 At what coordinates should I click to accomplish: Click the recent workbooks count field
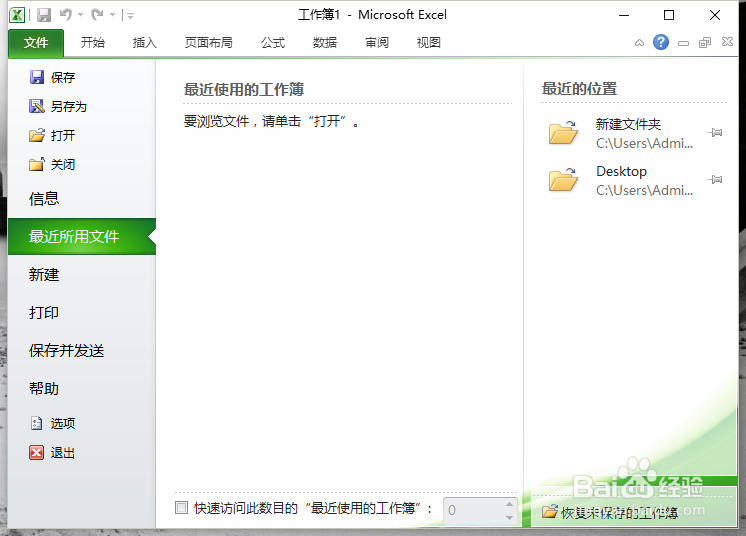474,510
